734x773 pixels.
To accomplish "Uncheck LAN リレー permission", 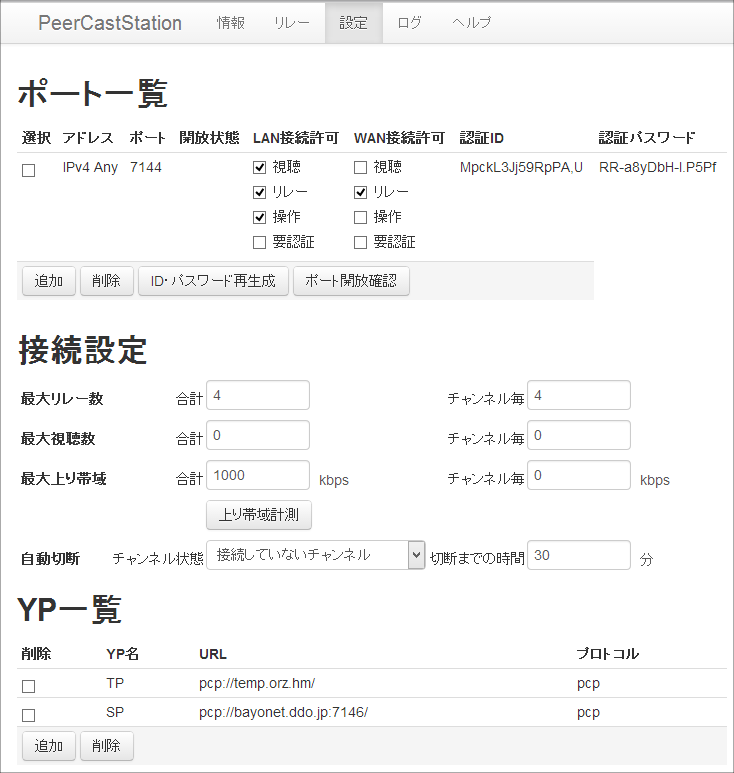I will click(259, 192).
